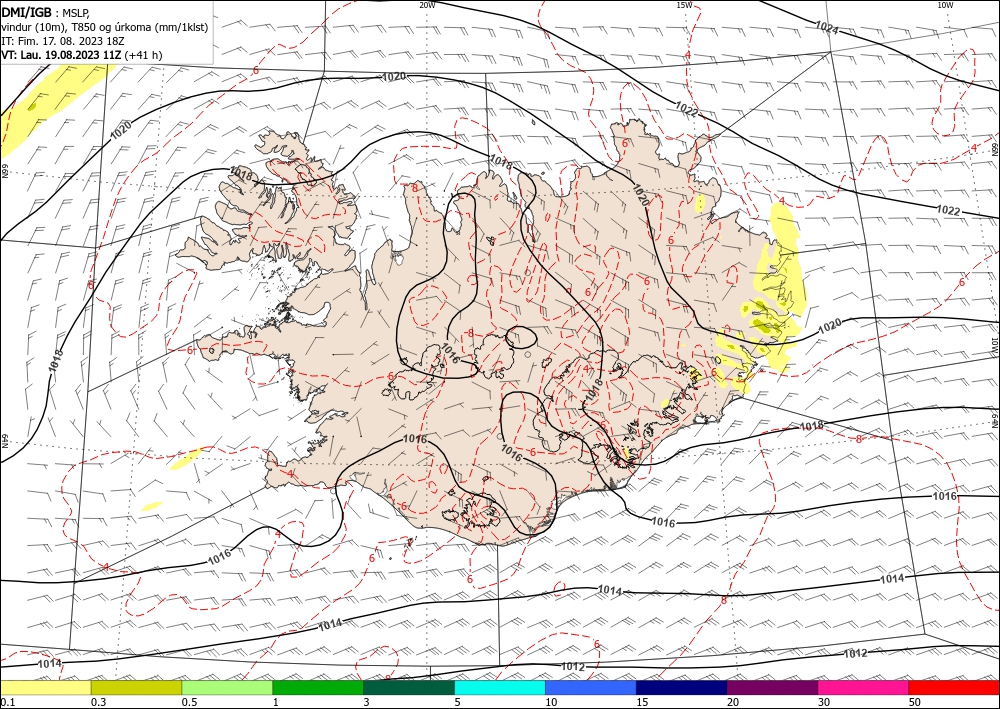Click the legend value '5' under cyan swatch

(x=458, y=702)
